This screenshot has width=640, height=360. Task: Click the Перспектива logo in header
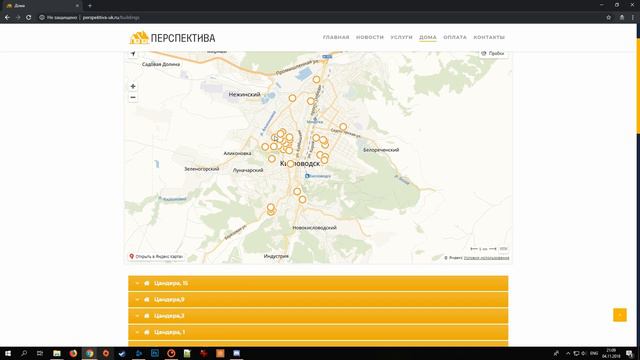(x=172, y=38)
